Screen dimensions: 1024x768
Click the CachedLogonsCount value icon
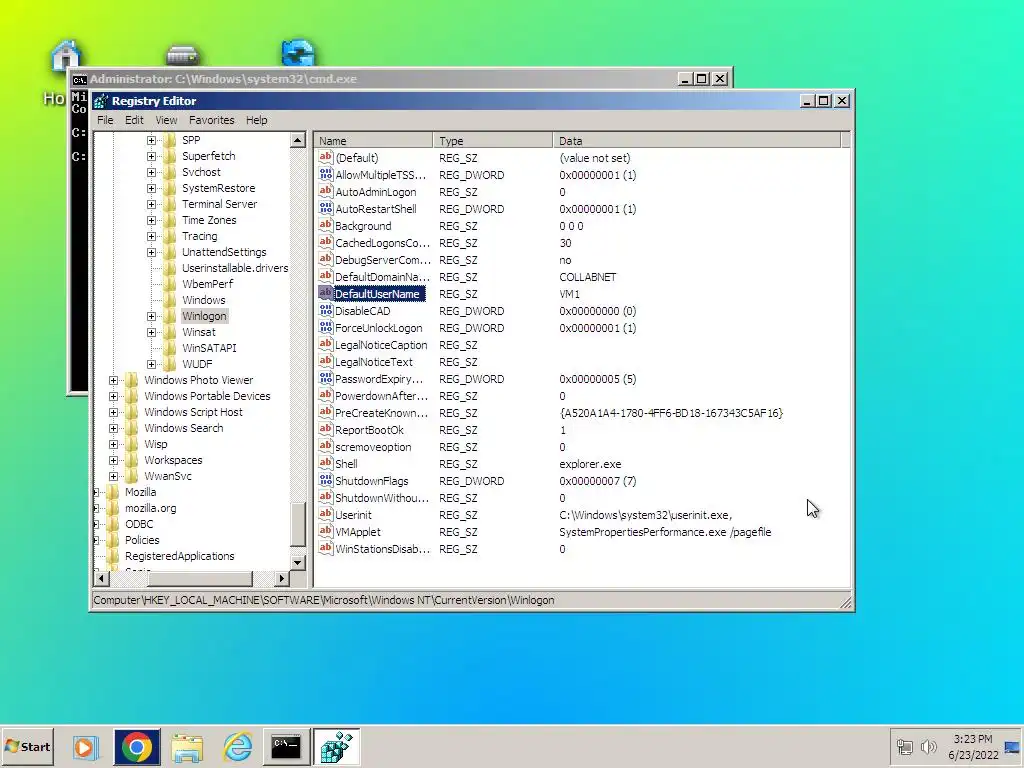pos(325,242)
